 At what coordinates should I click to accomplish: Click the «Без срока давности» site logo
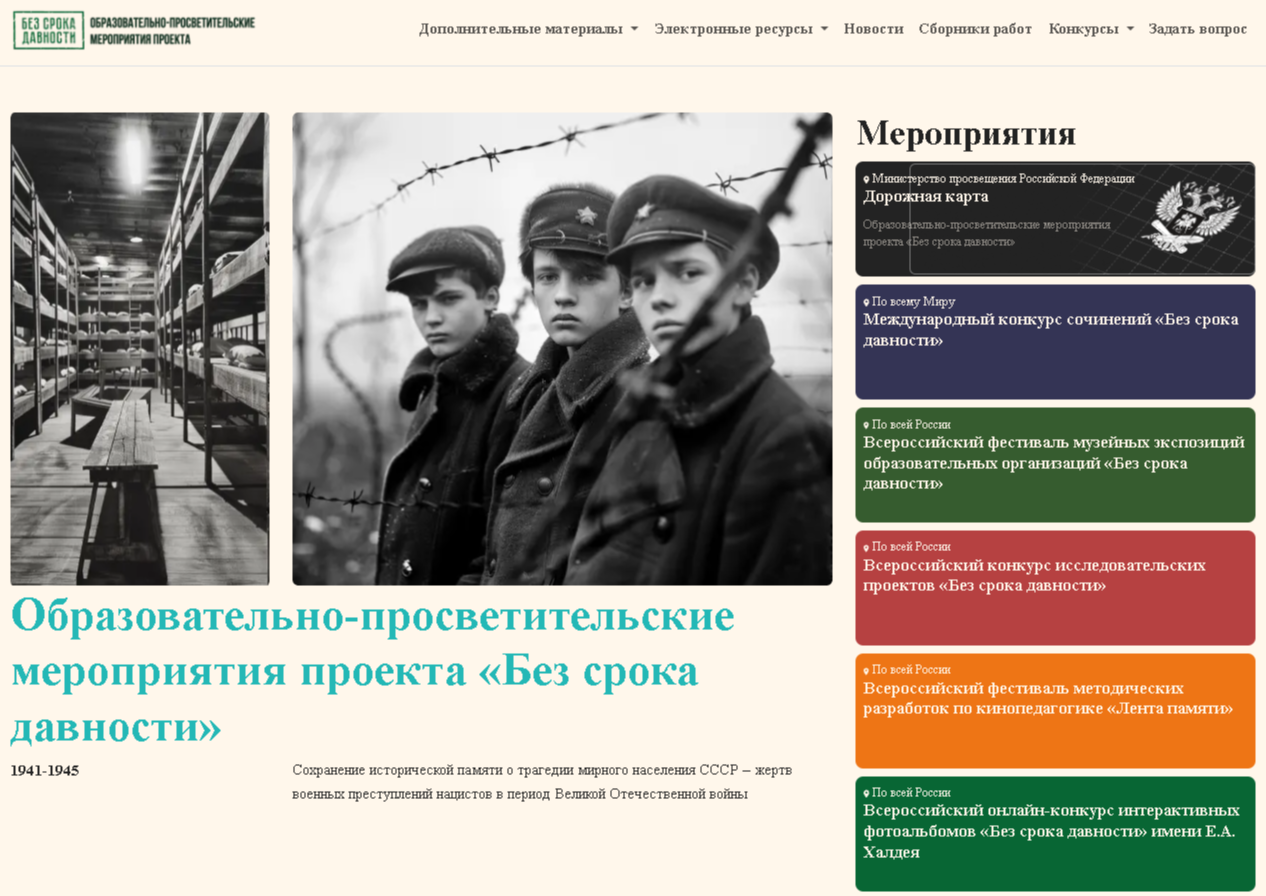(48, 30)
